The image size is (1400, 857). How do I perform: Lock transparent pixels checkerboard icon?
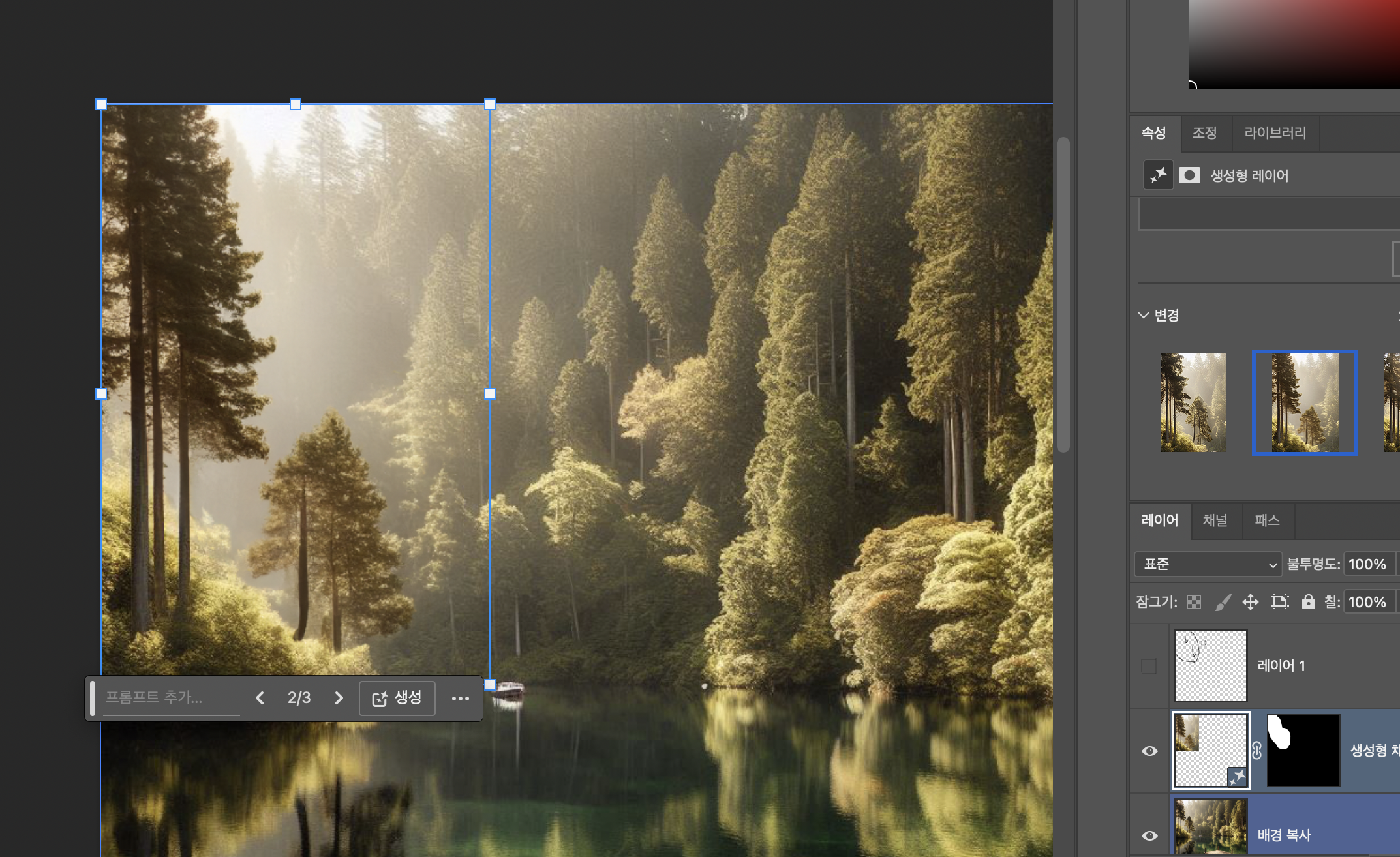pos(1194,602)
